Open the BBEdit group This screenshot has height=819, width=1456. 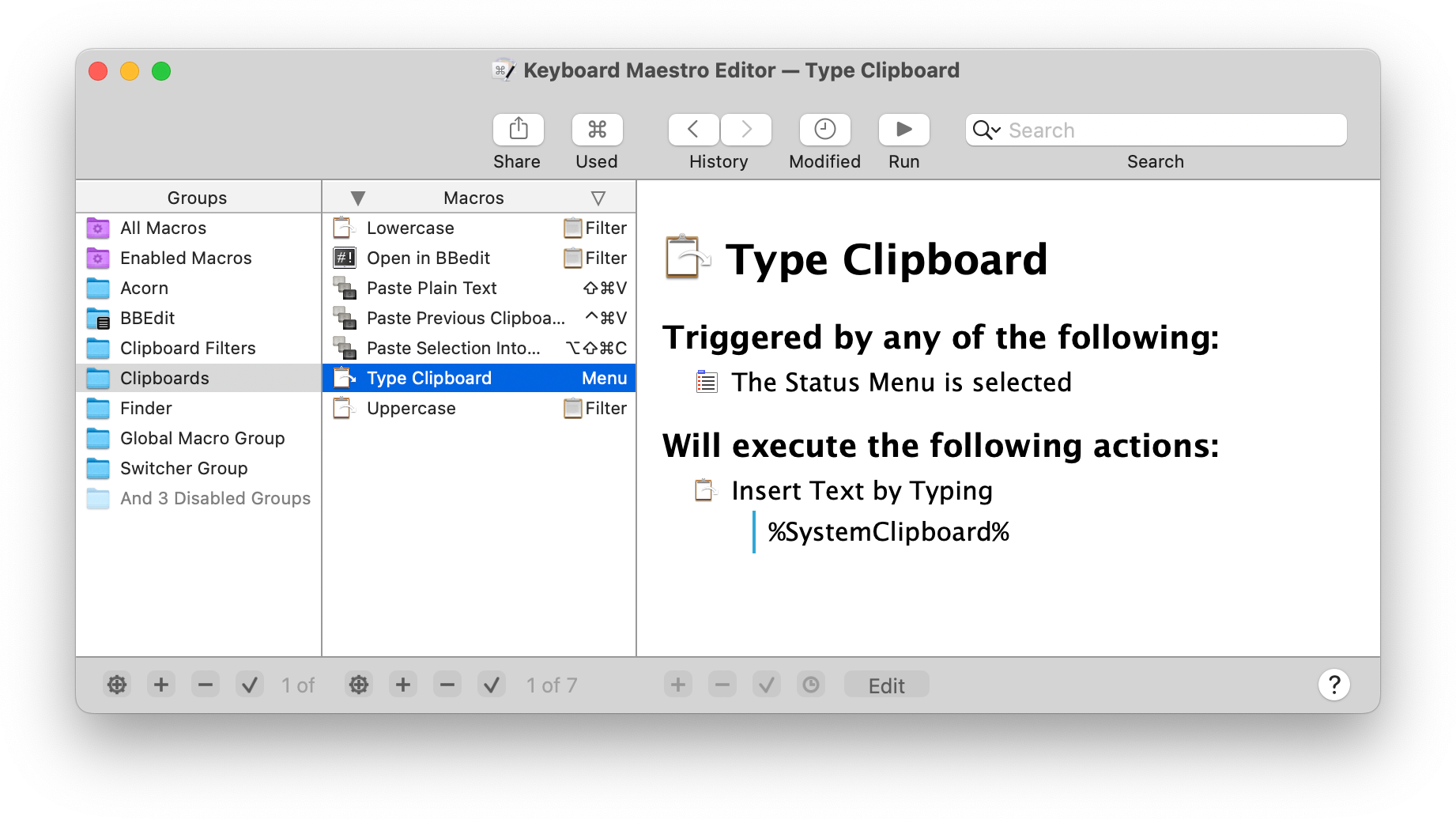[198, 318]
